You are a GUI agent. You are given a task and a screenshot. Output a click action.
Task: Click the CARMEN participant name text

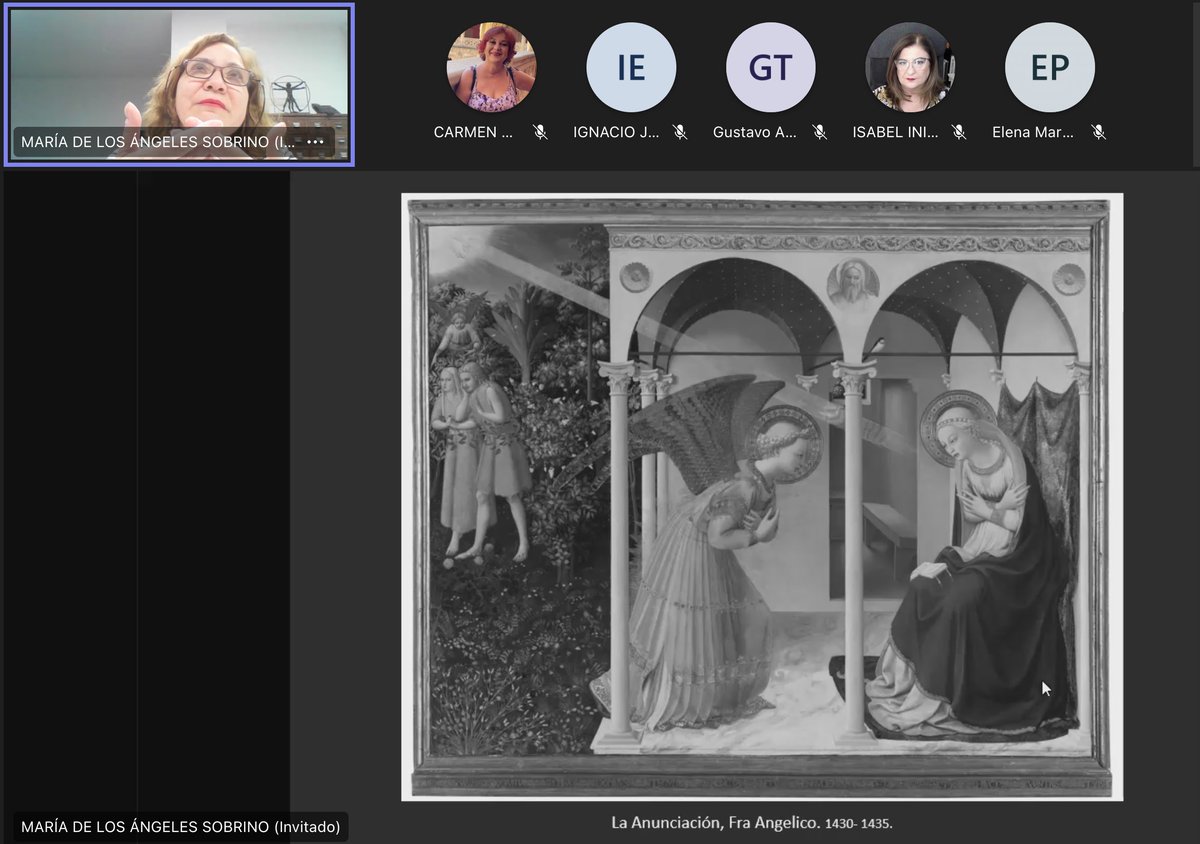[x=473, y=131]
